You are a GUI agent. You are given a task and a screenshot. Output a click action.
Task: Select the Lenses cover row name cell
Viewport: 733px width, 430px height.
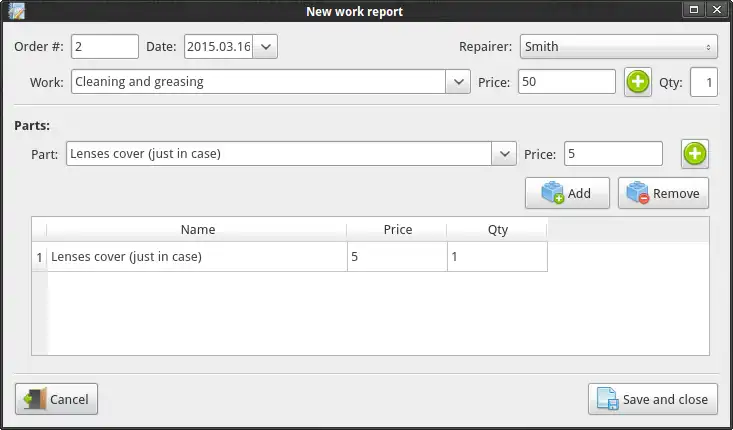[197, 257]
